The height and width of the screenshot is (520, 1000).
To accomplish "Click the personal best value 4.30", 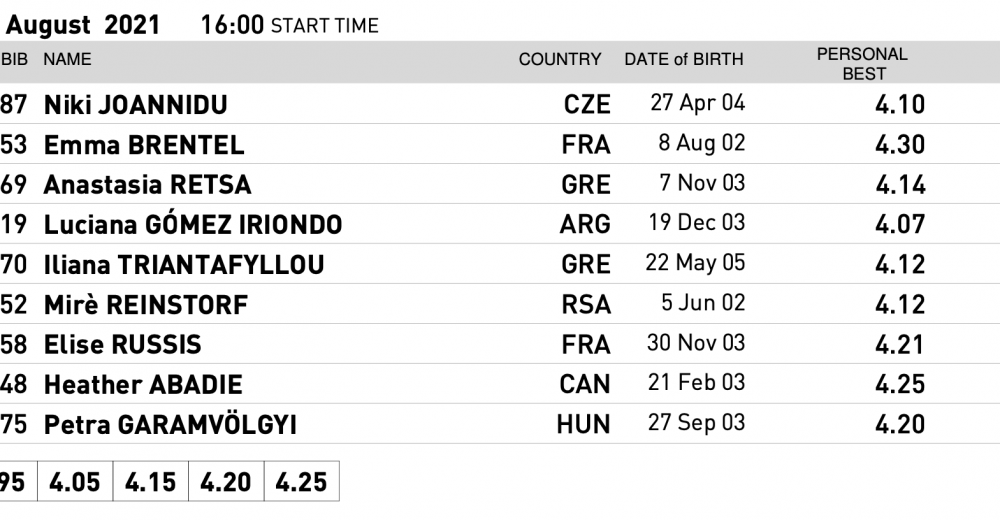I will 900,145.
